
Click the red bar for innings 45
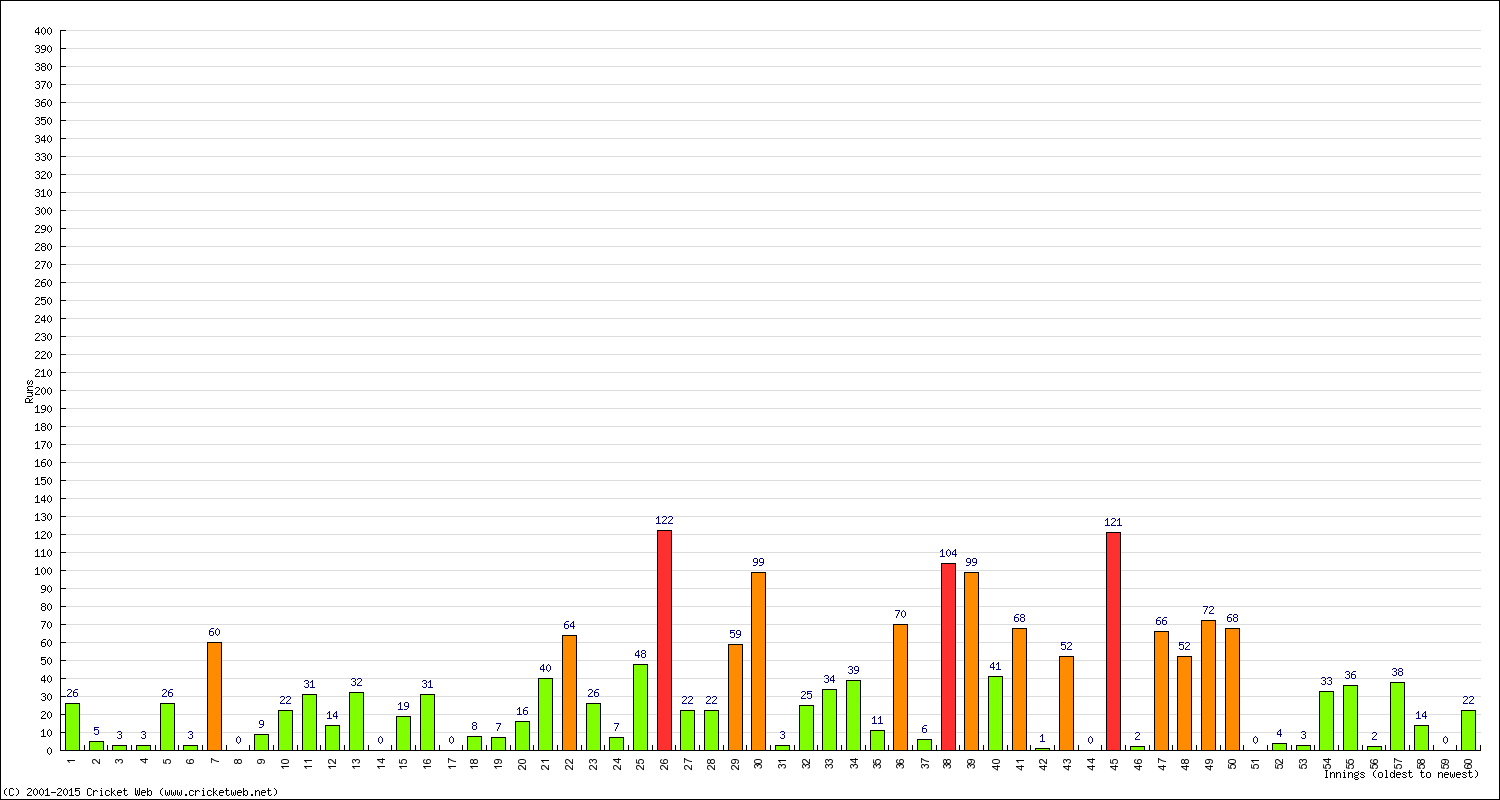(x=1114, y=641)
